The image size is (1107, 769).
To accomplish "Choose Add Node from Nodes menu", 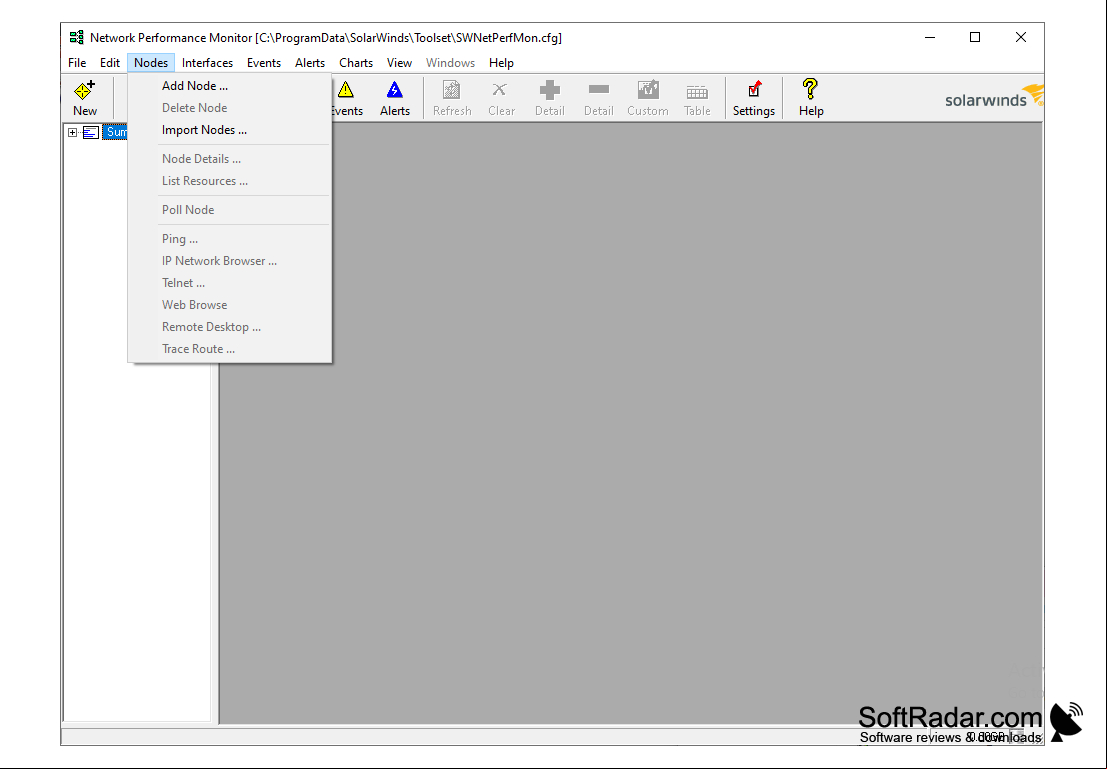I will coord(229,85).
